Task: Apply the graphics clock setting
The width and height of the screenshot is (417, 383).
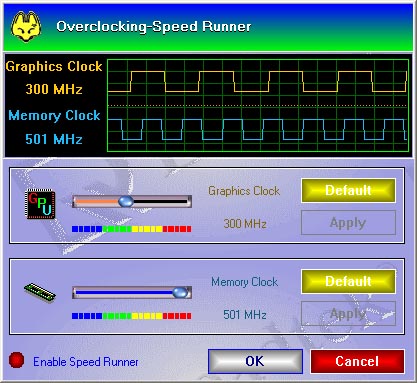Action: 348,223
